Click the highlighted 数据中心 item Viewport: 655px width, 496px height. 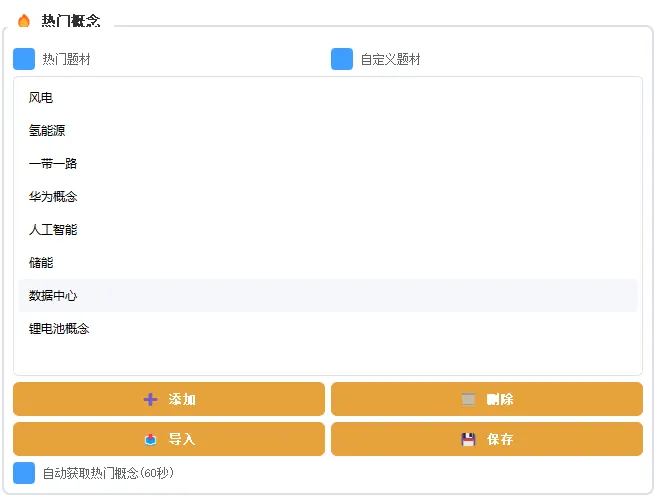53,296
